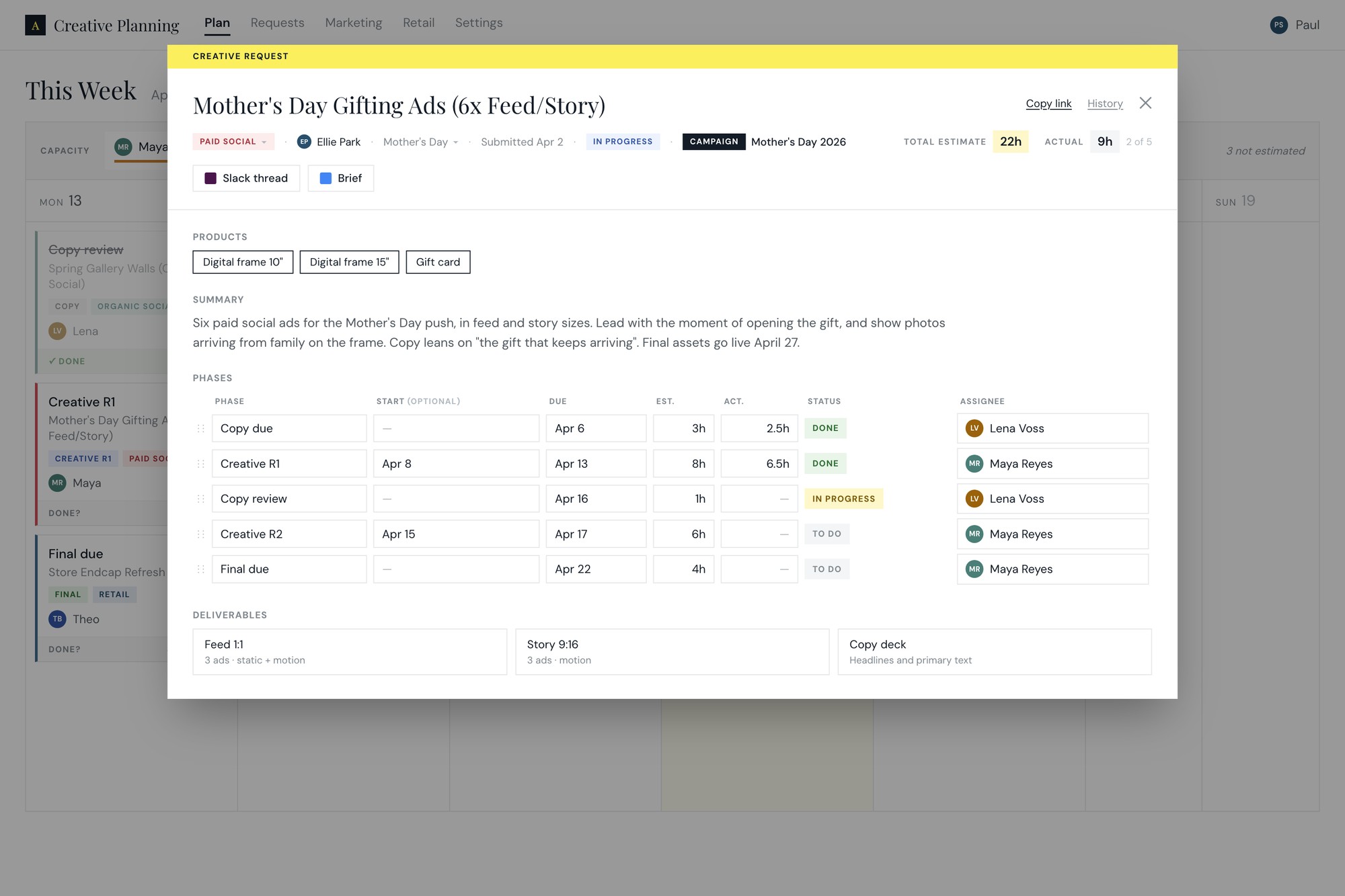Open the Brief button
Viewport: 1345px width, 896px height.
(341, 178)
